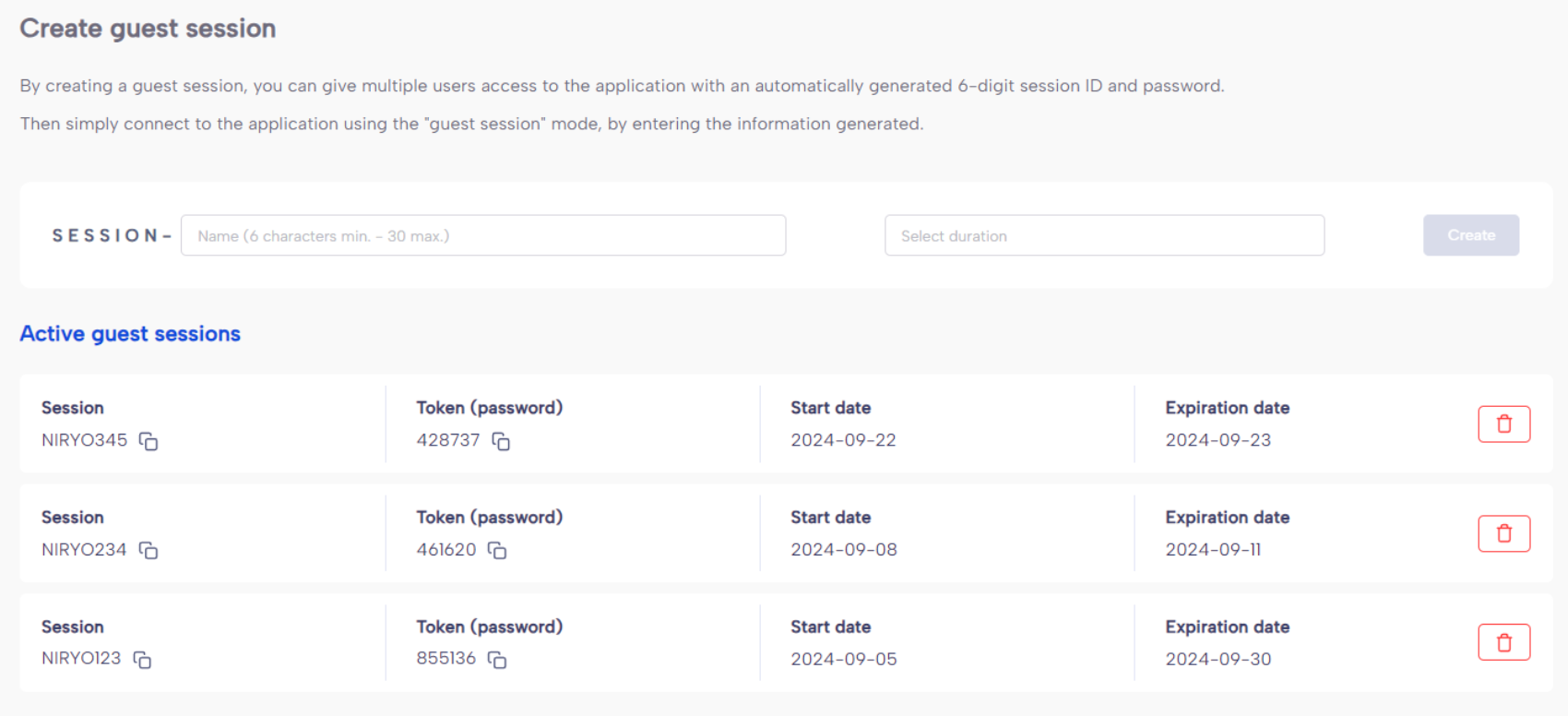The height and width of the screenshot is (716, 1568).
Task: Click the start date 2024-09-08
Action: [843, 550]
